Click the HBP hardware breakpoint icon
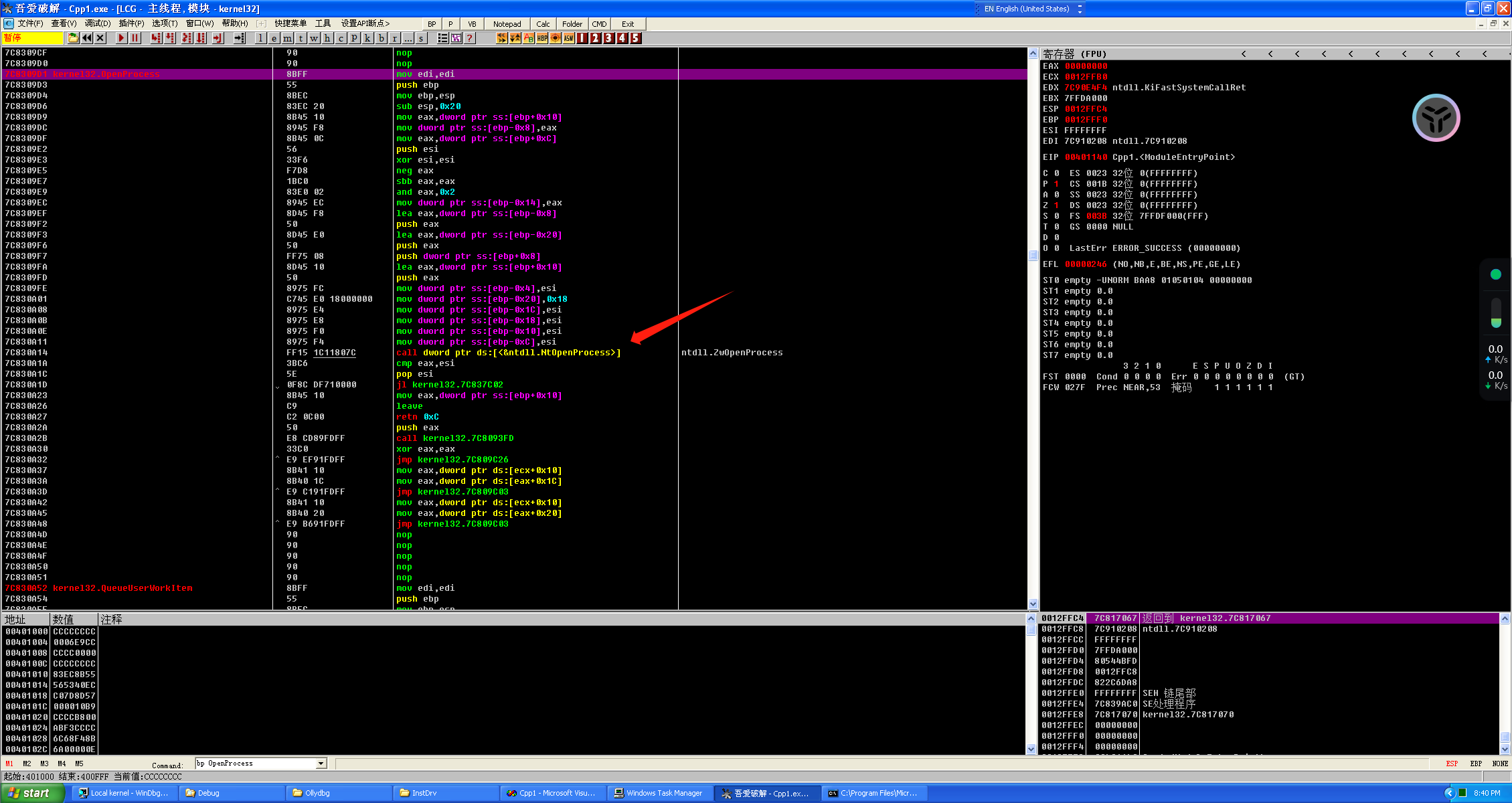This screenshot has width=1512, height=803. (542, 38)
